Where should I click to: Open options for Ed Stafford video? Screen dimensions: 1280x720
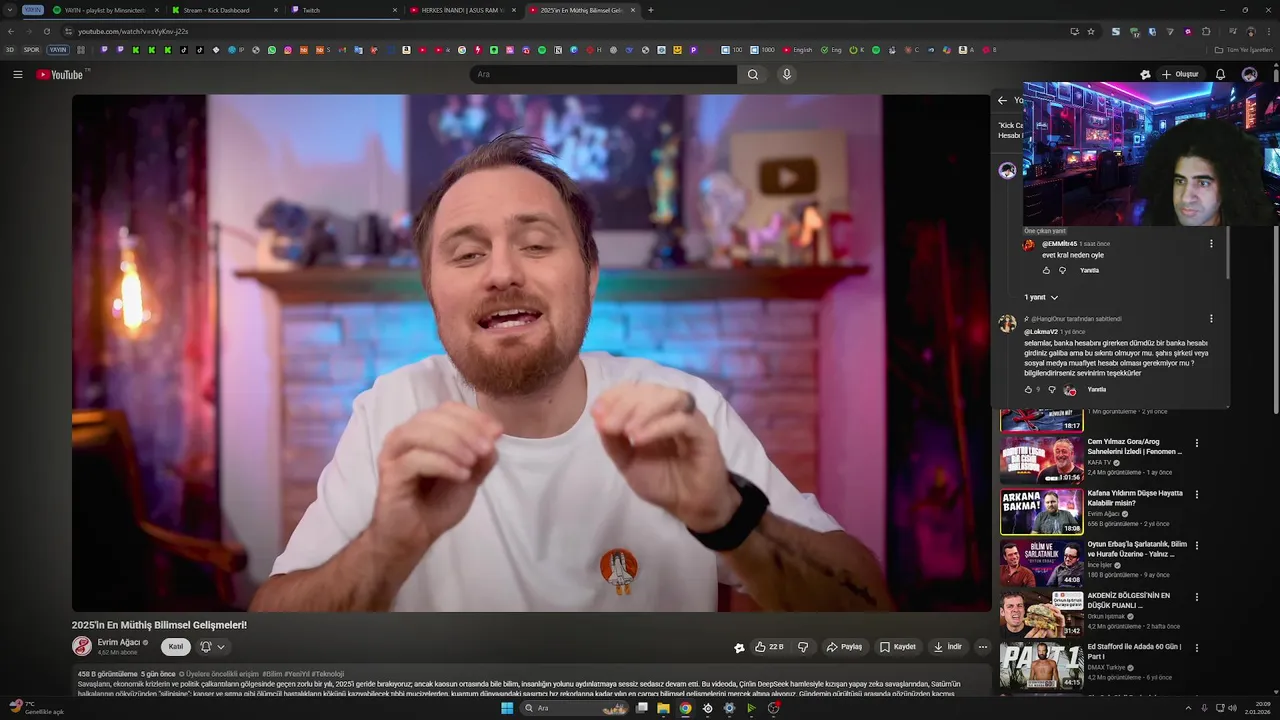(x=1196, y=648)
